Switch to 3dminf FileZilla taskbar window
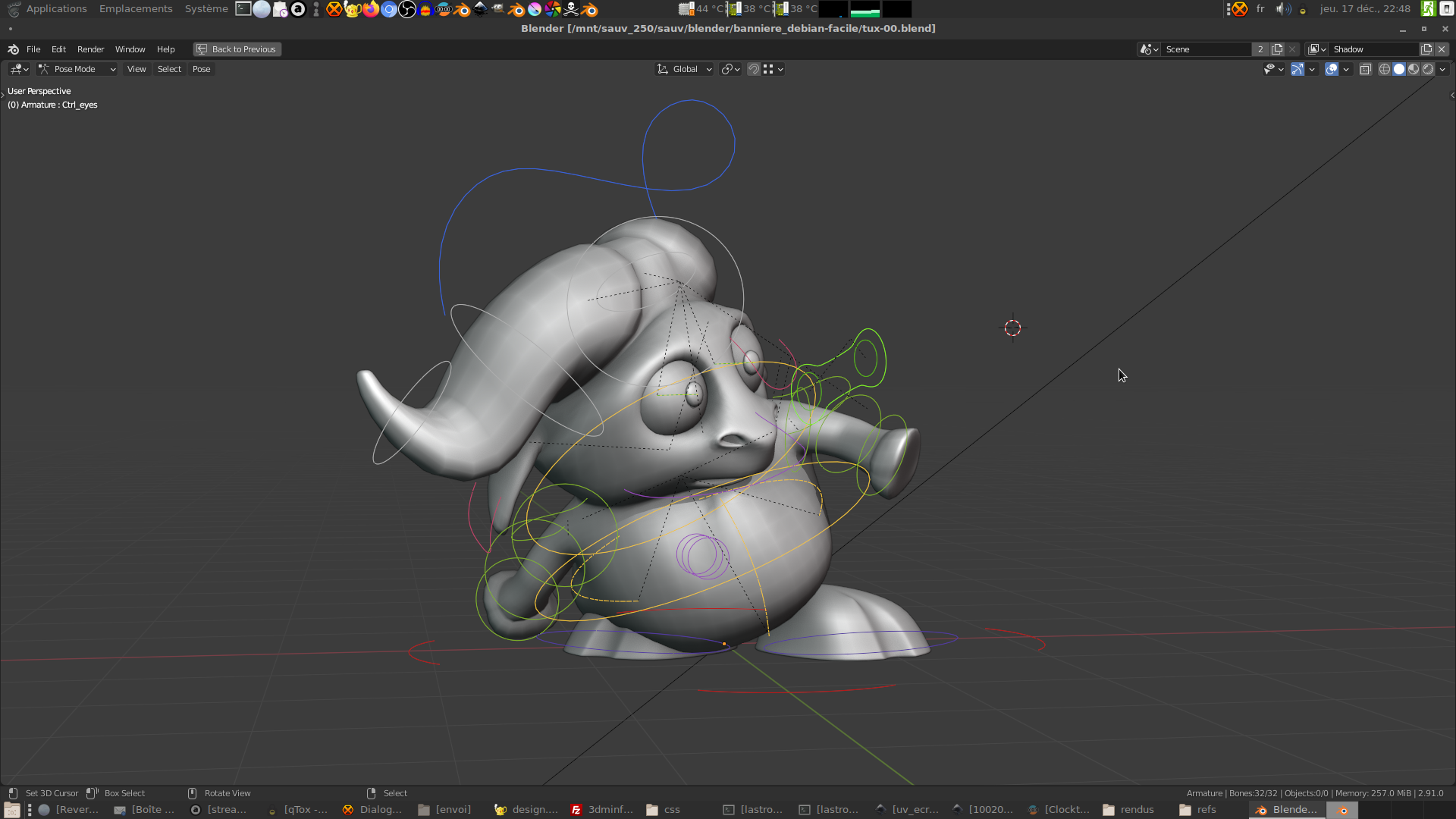 (602, 810)
